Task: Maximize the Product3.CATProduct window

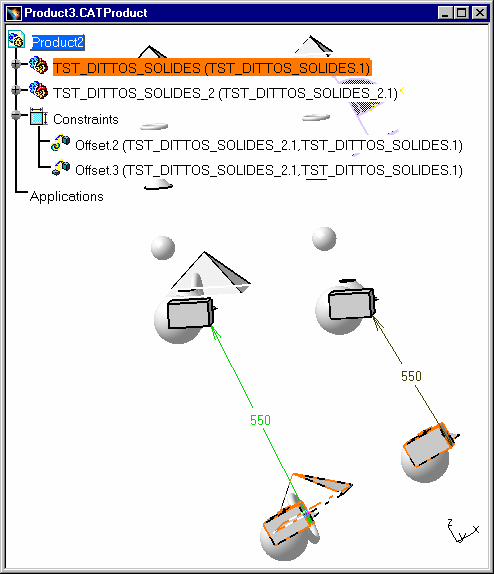Action: [462, 13]
